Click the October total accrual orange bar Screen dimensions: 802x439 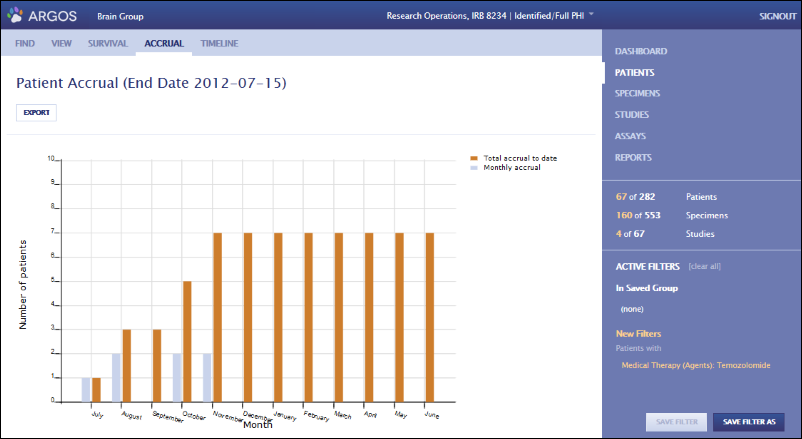[x=187, y=341]
